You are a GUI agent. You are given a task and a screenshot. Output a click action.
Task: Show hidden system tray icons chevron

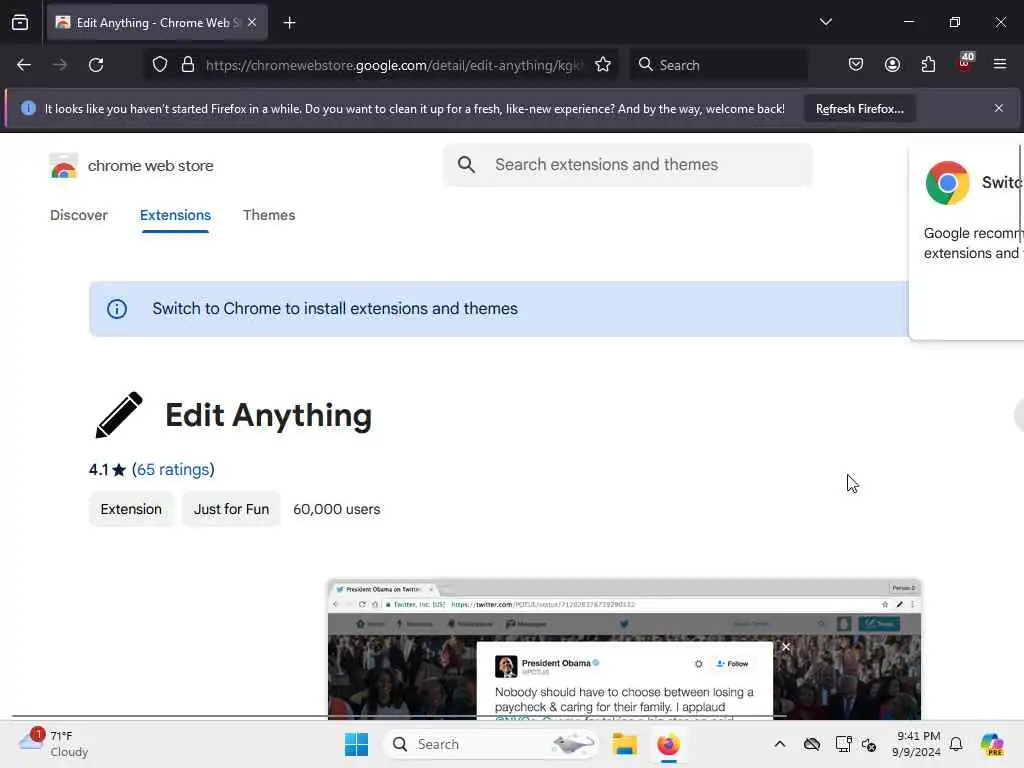coord(780,744)
